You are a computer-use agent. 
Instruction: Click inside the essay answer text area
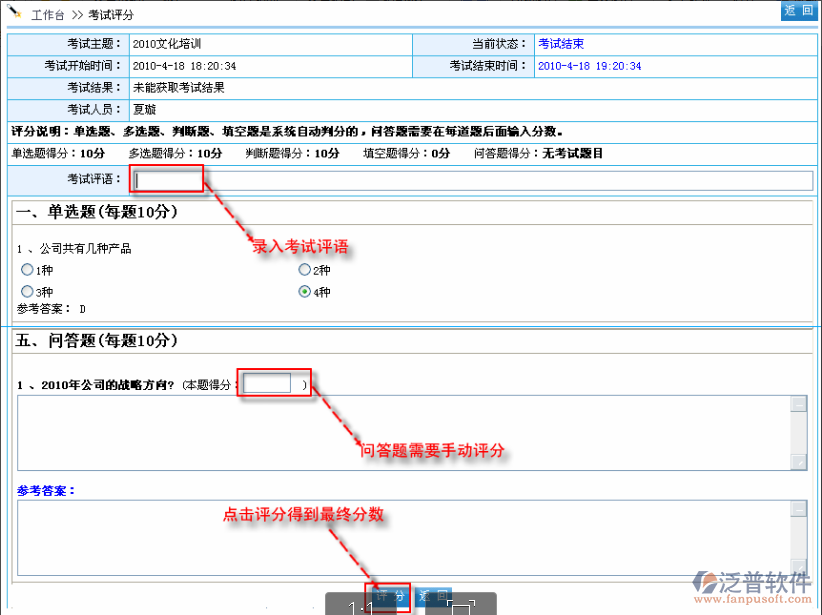[x=404, y=433]
